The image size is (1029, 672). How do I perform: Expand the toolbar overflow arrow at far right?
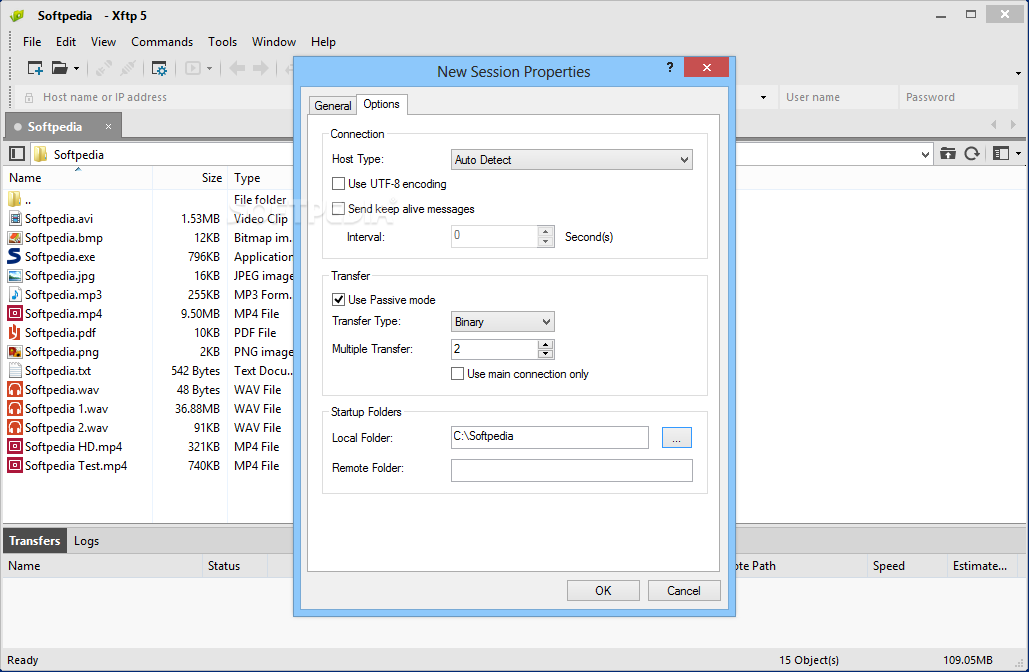1018,73
